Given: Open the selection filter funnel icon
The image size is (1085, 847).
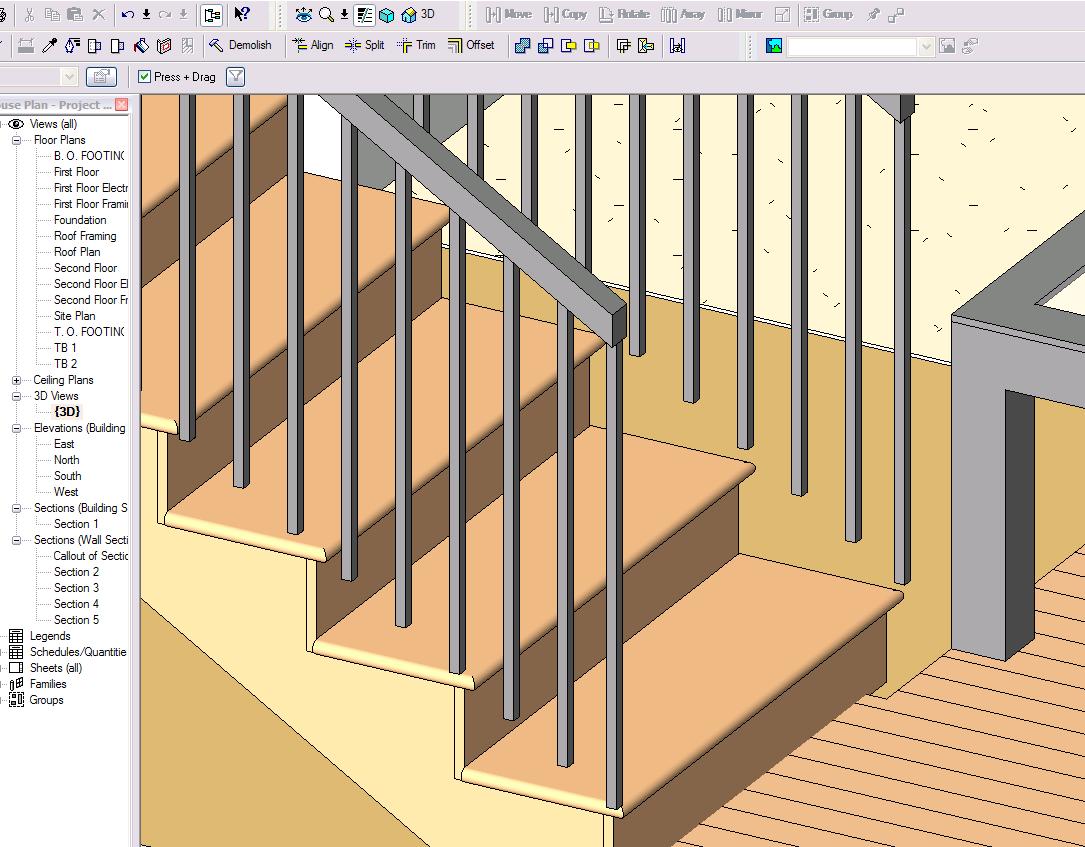Looking at the screenshot, I should tap(235, 77).
